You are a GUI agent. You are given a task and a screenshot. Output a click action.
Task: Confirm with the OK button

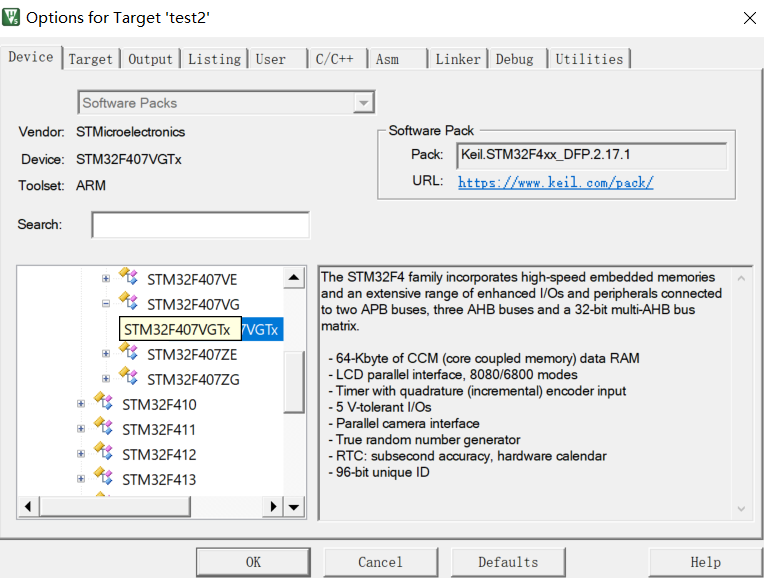253,562
